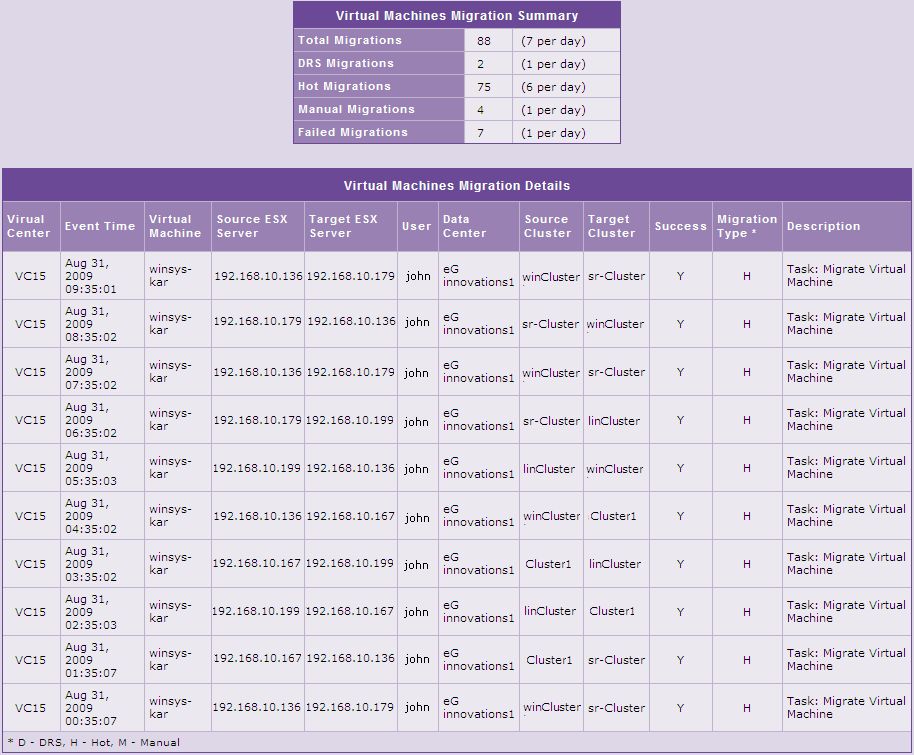Click the Failed Migrations count 7

pyautogui.click(x=480, y=133)
